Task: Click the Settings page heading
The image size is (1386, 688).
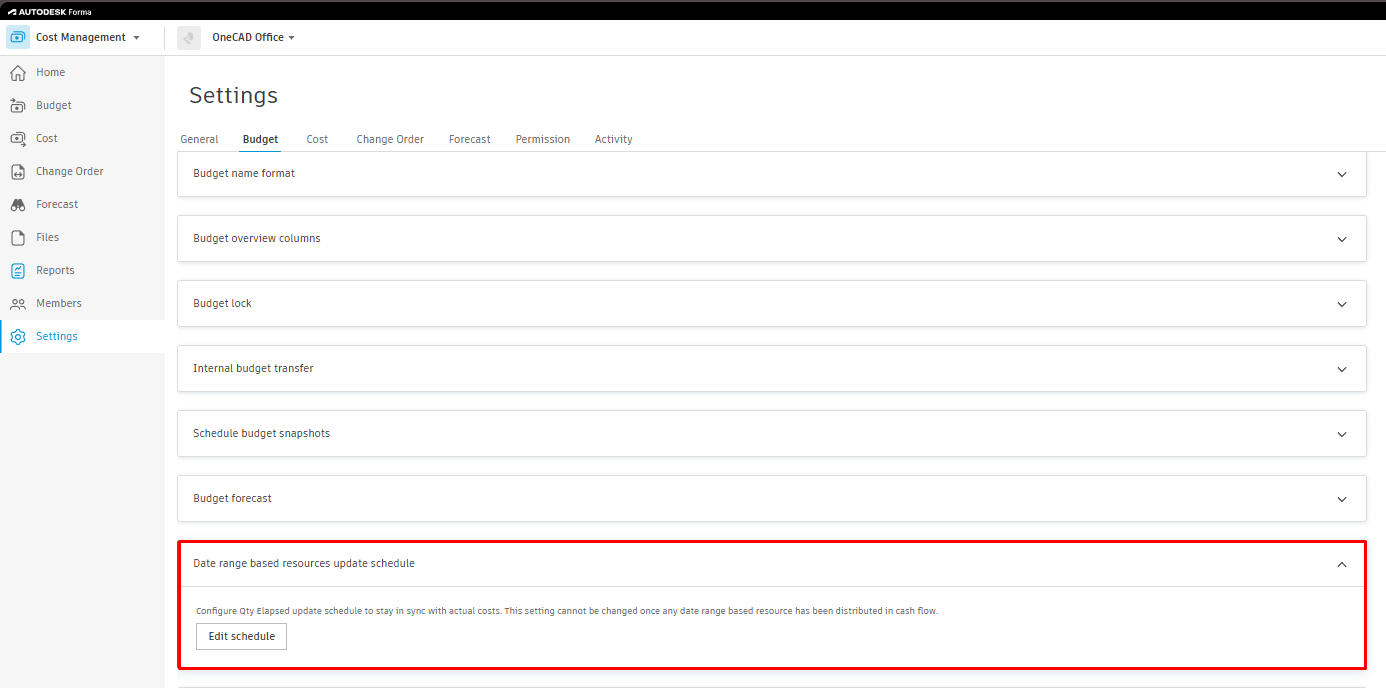Action: 233,96
